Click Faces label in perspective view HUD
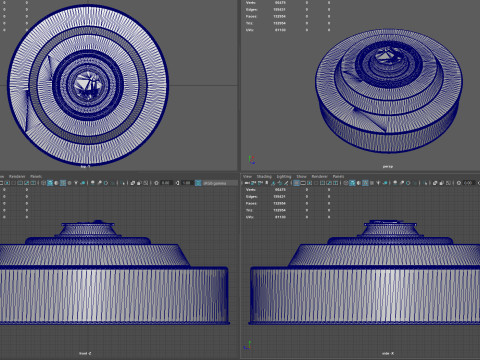This screenshot has height=360, width=480. (x=251, y=16)
